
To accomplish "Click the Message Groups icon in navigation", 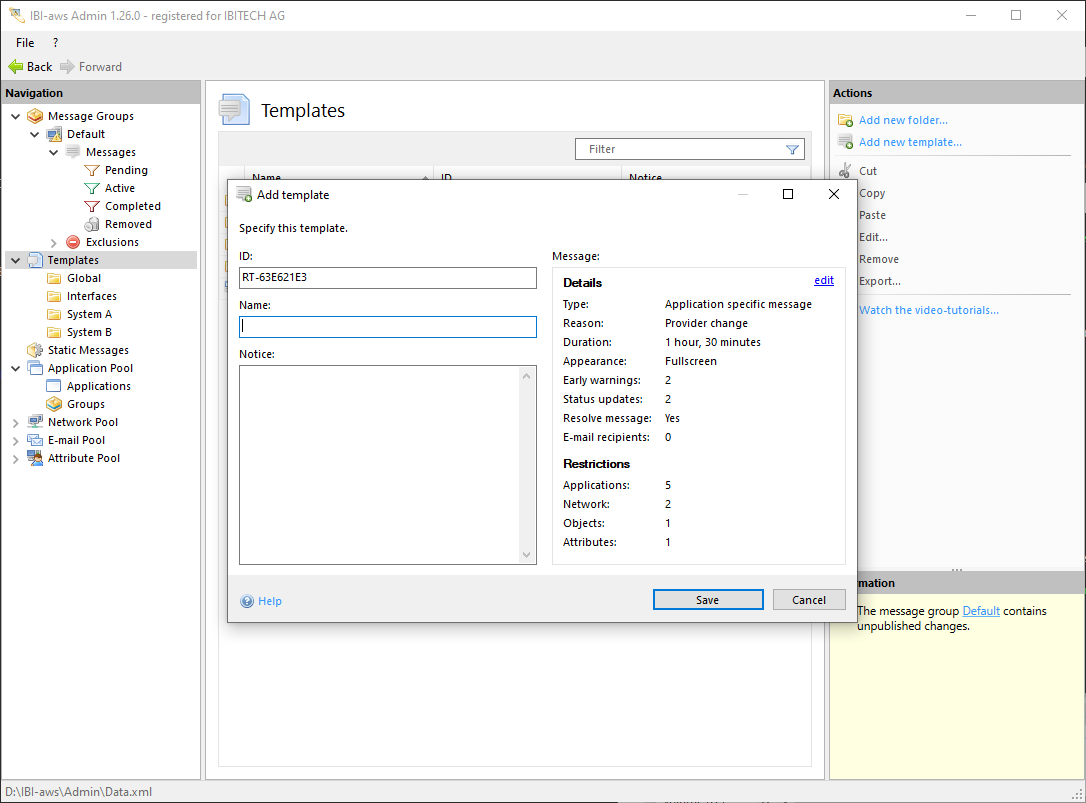I will tap(35, 116).
